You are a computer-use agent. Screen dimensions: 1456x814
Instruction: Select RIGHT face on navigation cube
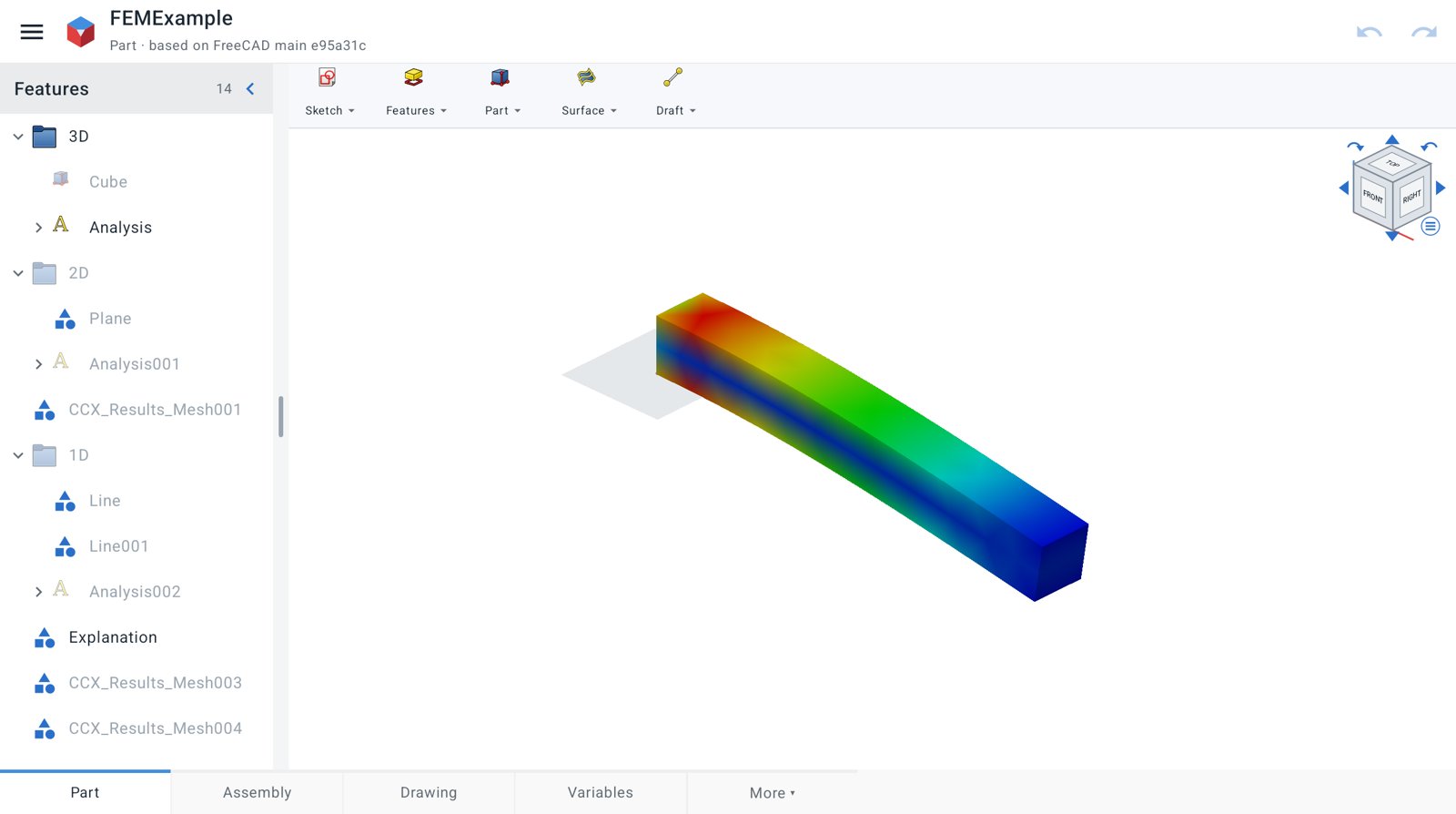coord(1411,197)
